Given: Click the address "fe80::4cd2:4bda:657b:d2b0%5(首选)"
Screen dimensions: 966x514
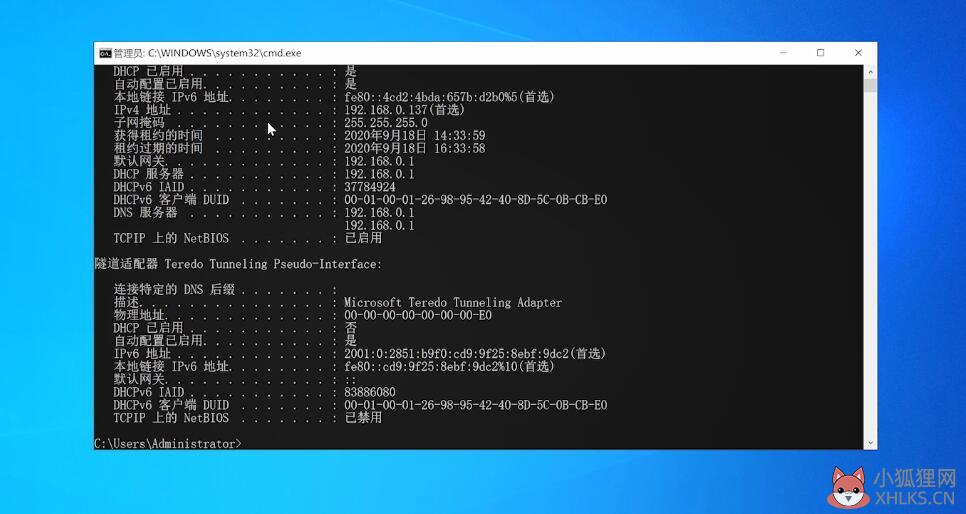Looking at the screenshot, I should tap(450, 97).
